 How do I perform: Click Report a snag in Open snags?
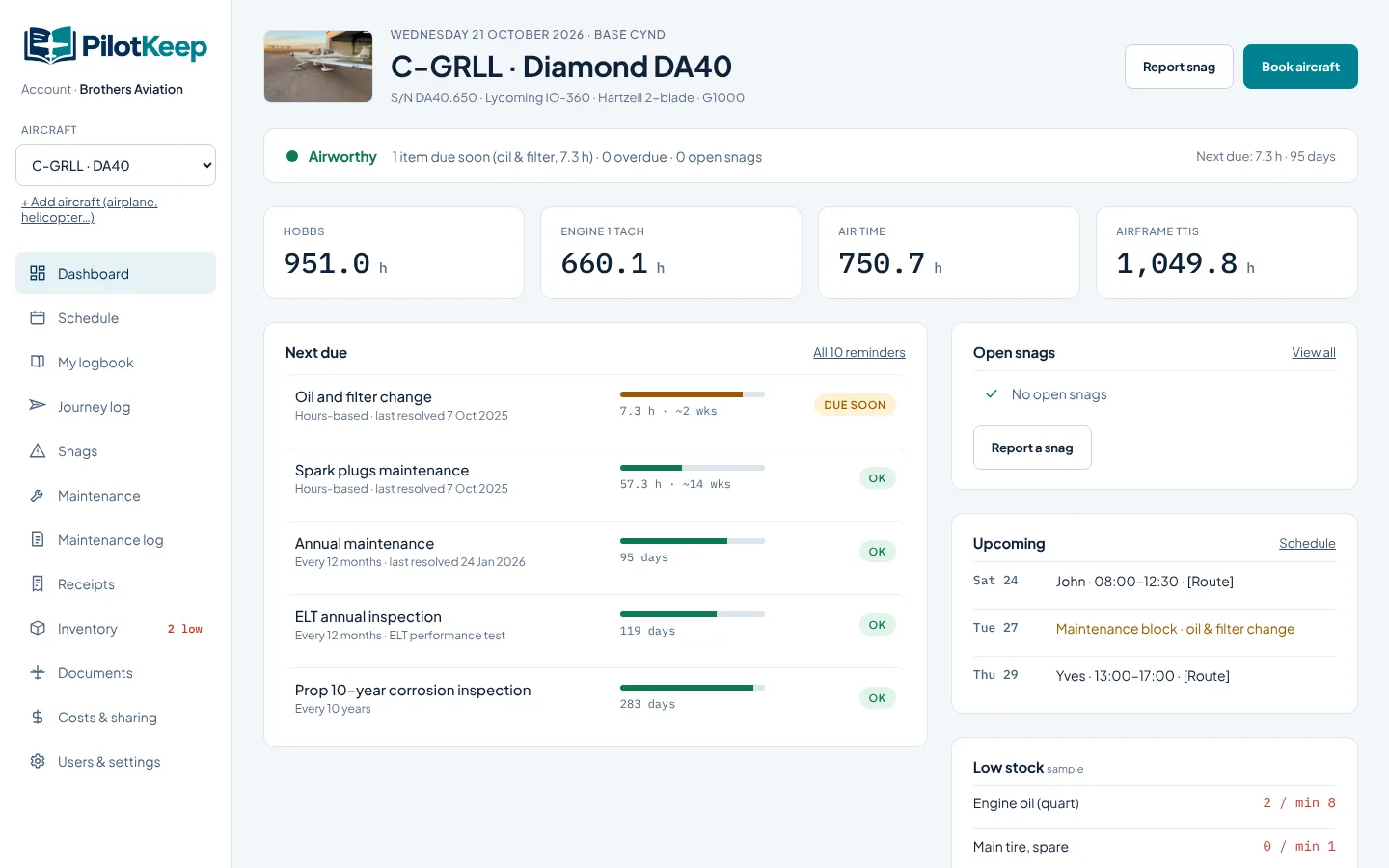point(1032,448)
